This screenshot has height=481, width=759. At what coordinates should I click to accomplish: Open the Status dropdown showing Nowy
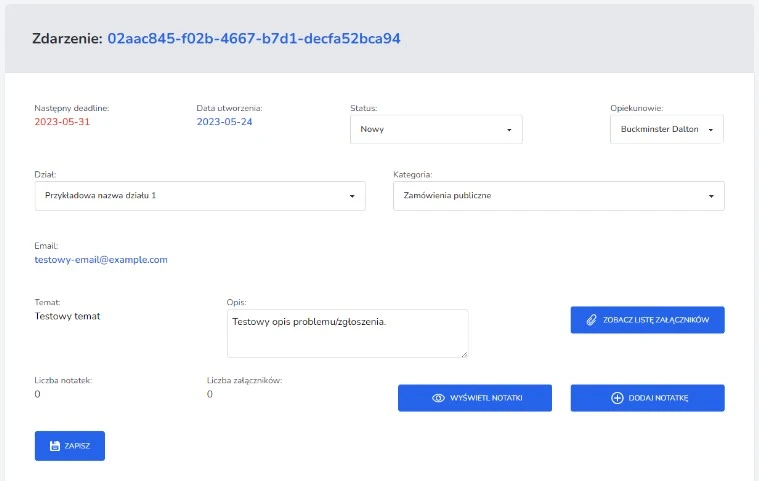point(435,129)
